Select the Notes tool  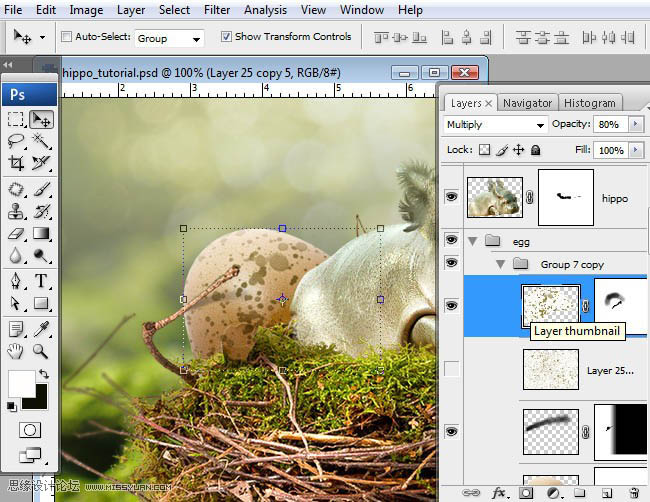(16, 330)
